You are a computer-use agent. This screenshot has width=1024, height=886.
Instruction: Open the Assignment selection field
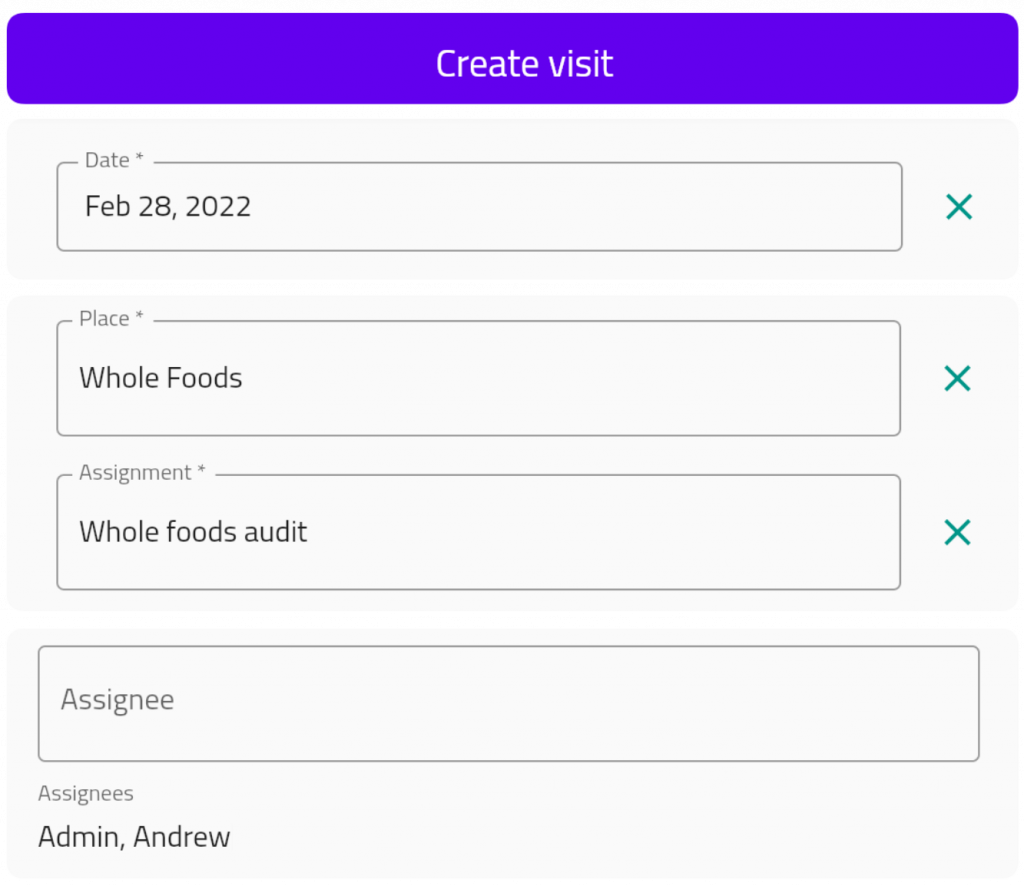[x=478, y=533]
